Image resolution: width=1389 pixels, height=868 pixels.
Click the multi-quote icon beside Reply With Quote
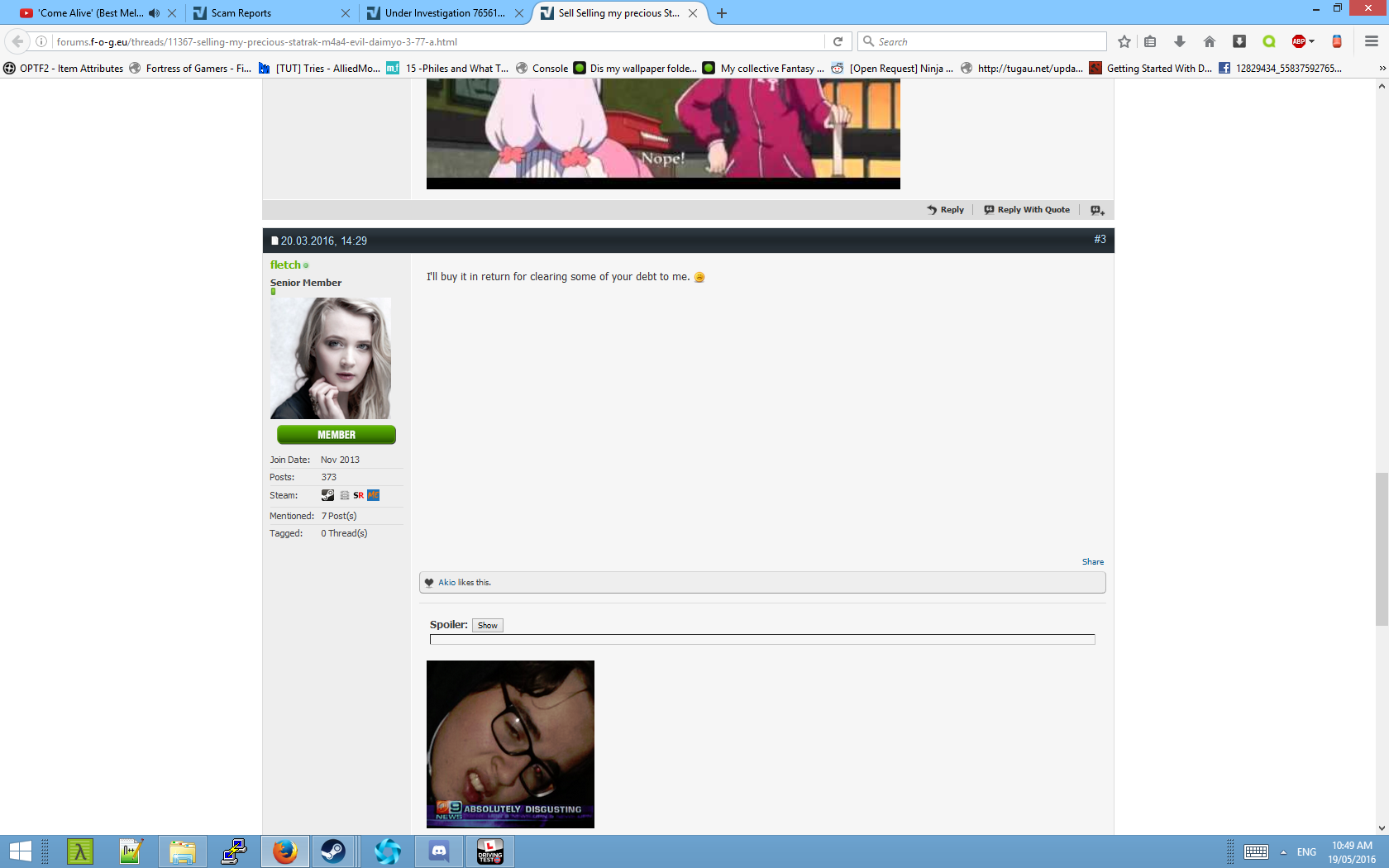pos(1097,210)
